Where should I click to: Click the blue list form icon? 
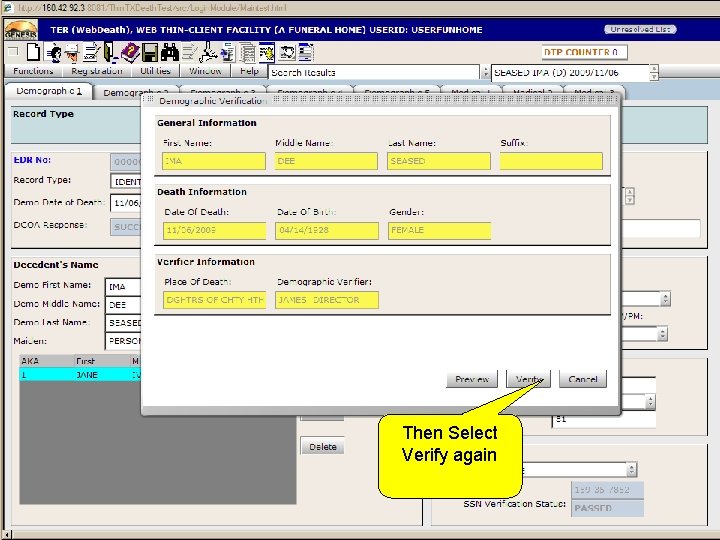pos(305,52)
